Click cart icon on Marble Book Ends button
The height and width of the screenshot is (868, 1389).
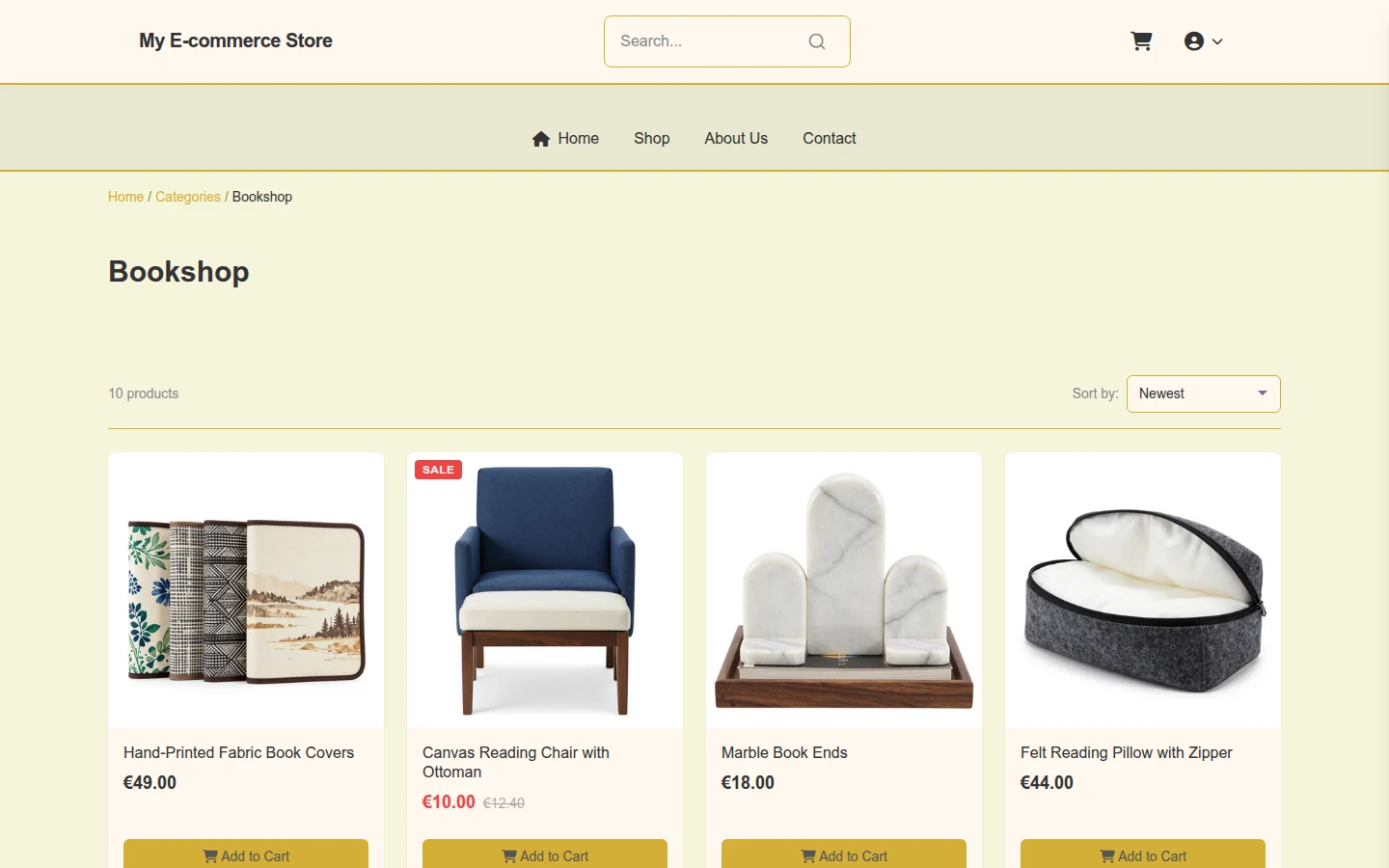[x=808, y=855]
